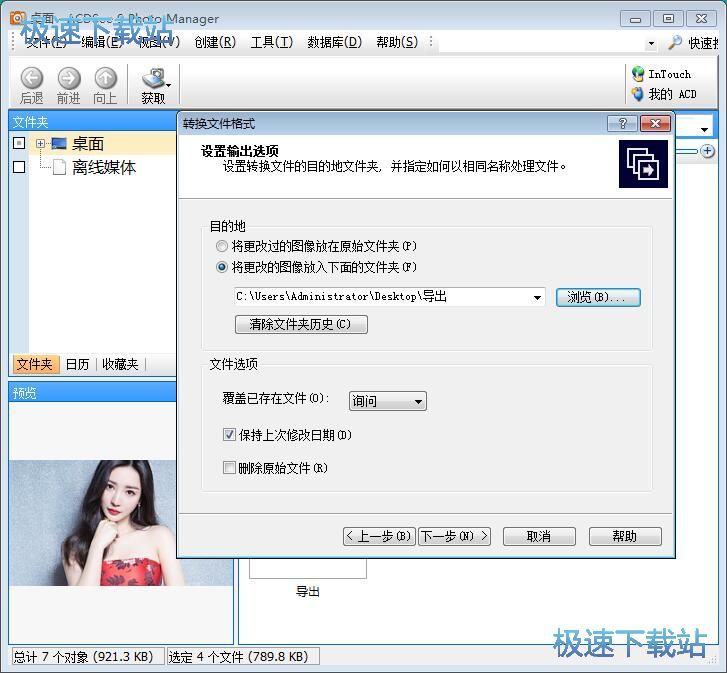Screen dimensions: 727x673
Task: Click the Forward (前进) arrow icon
Action: [68, 78]
